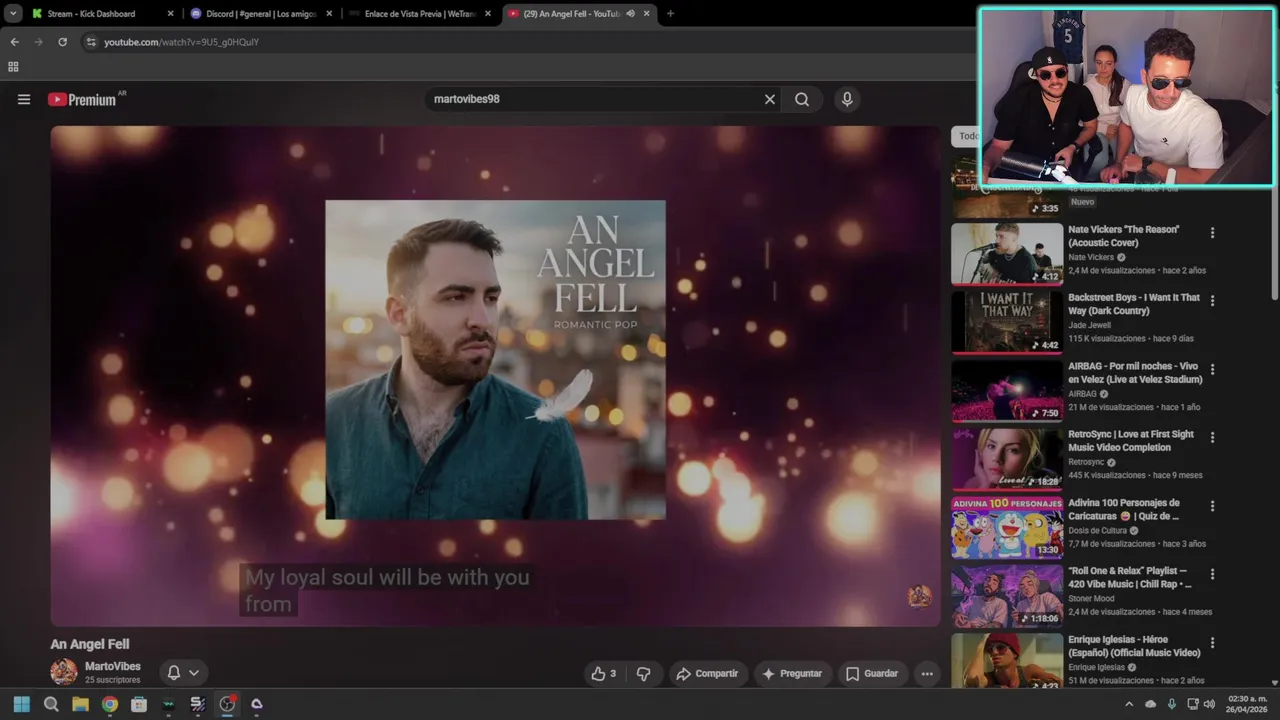
Task: Click in the martovibes98 search field
Action: (593, 99)
